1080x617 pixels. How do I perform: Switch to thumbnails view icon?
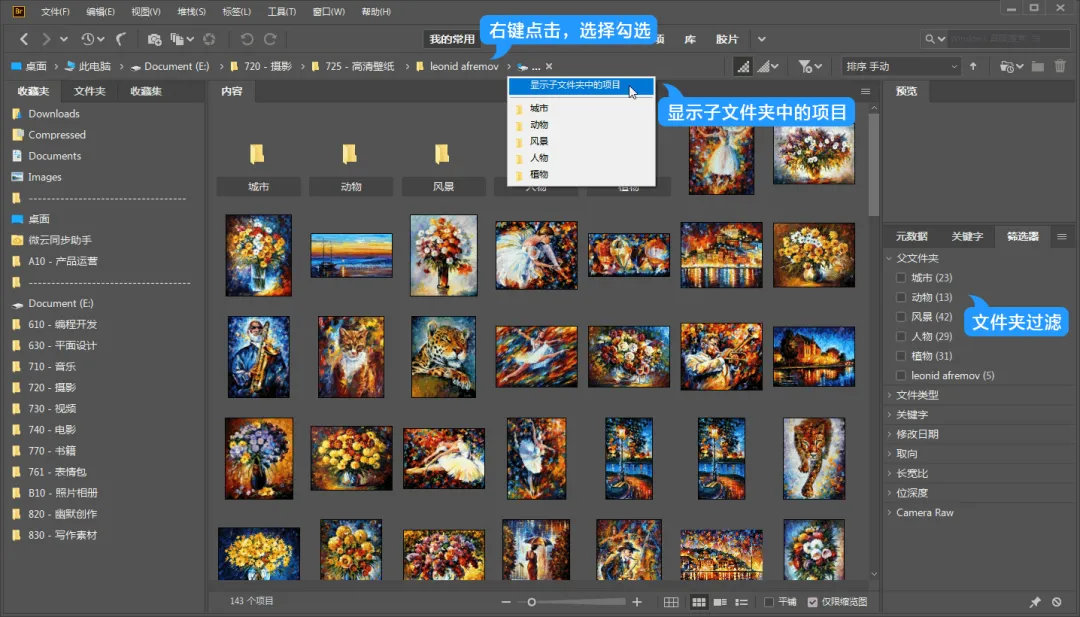(698, 602)
